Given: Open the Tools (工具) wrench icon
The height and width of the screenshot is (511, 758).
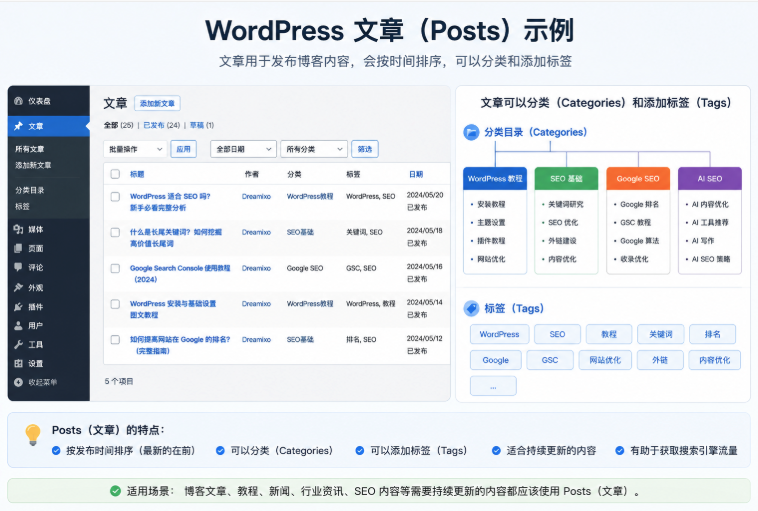Looking at the screenshot, I should click(x=18, y=344).
